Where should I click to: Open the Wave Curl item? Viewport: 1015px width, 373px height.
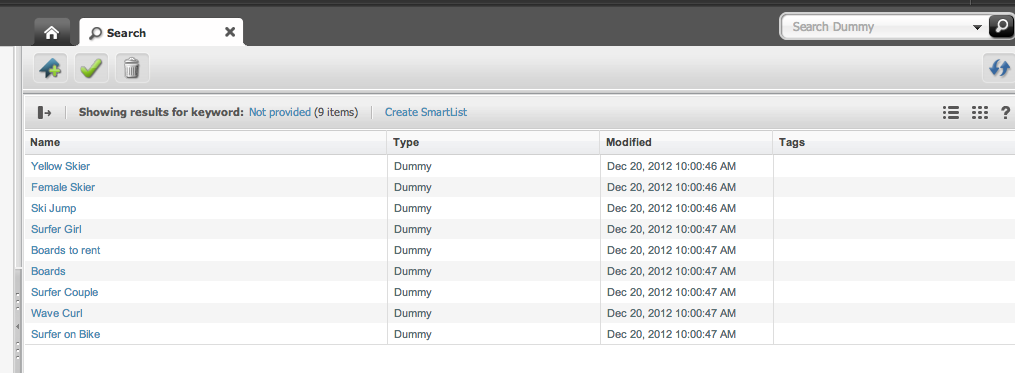click(x=57, y=313)
